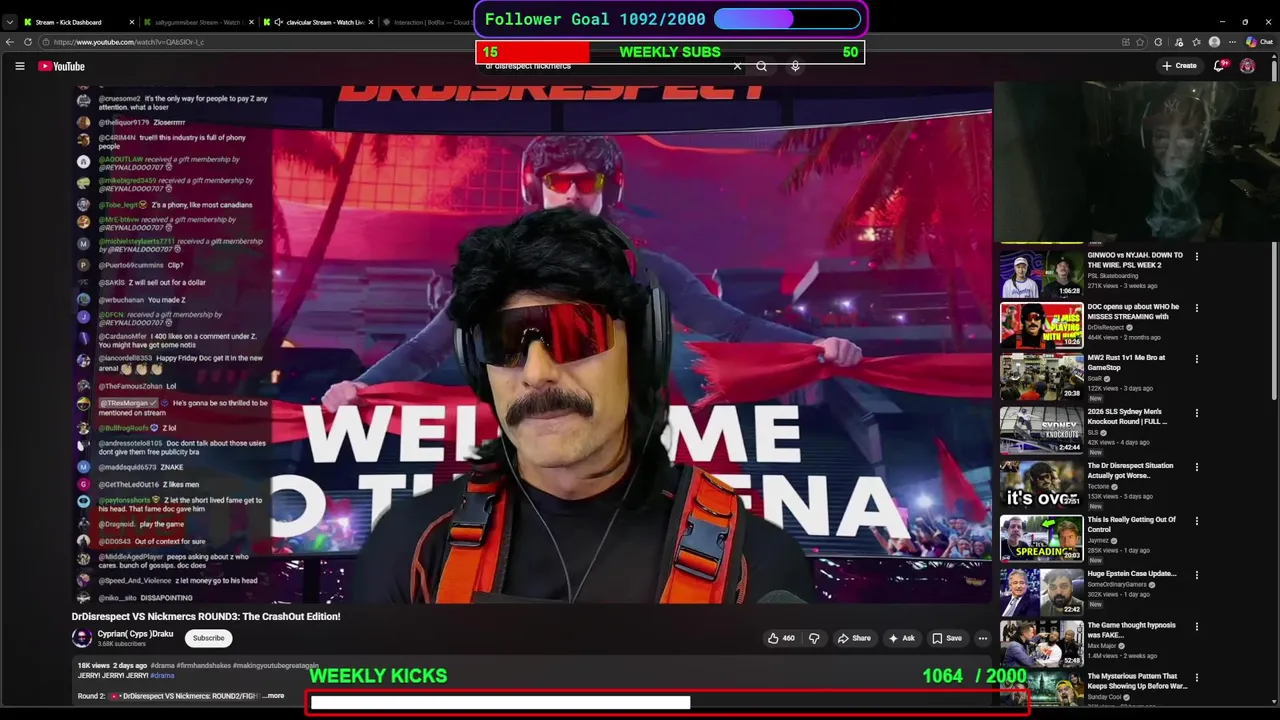Open options menu for GINWOO vs NYJAH video
The height and width of the screenshot is (720, 1280).
click(1196, 256)
